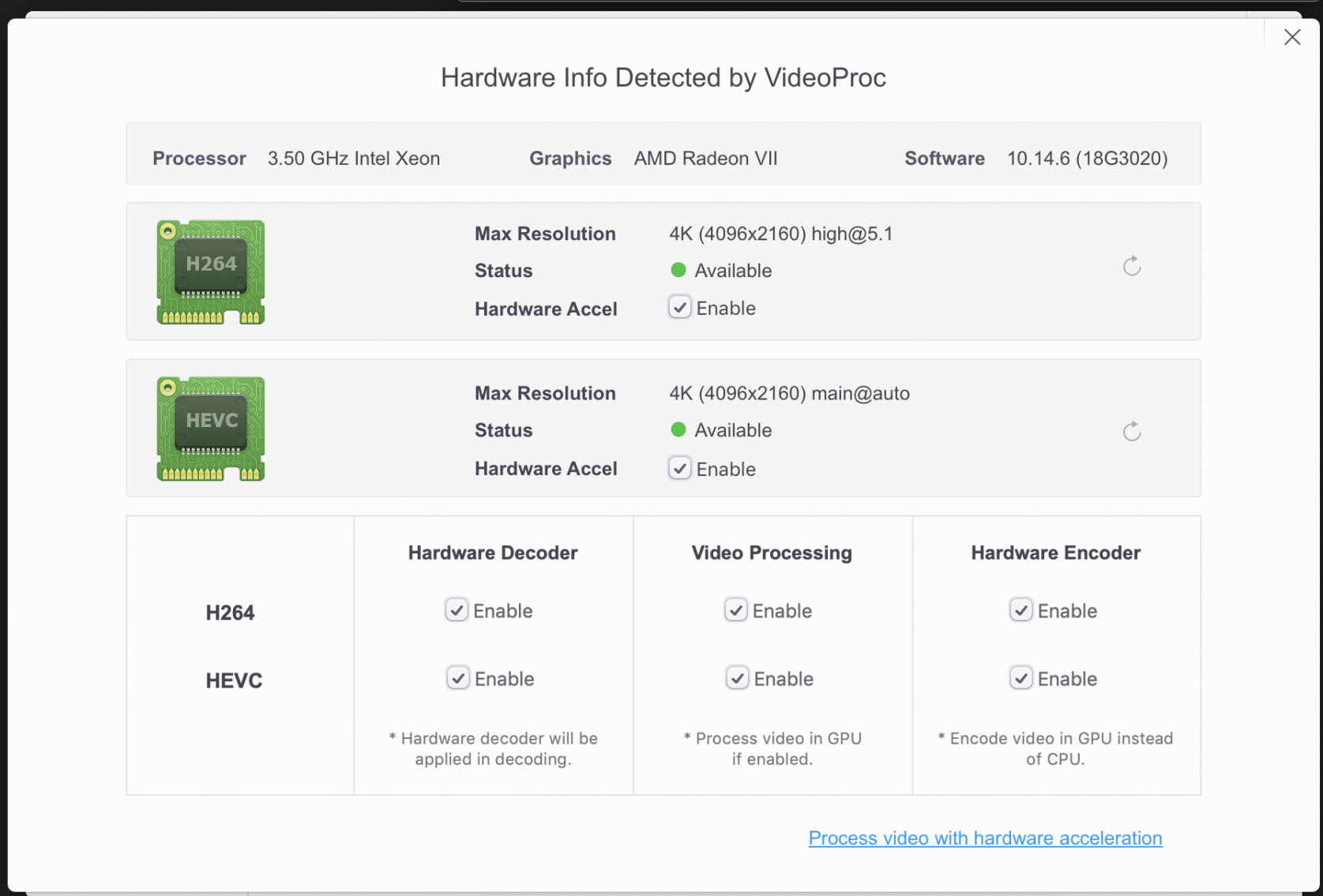Click the AMD Radeon VII graphics text

[x=705, y=159]
